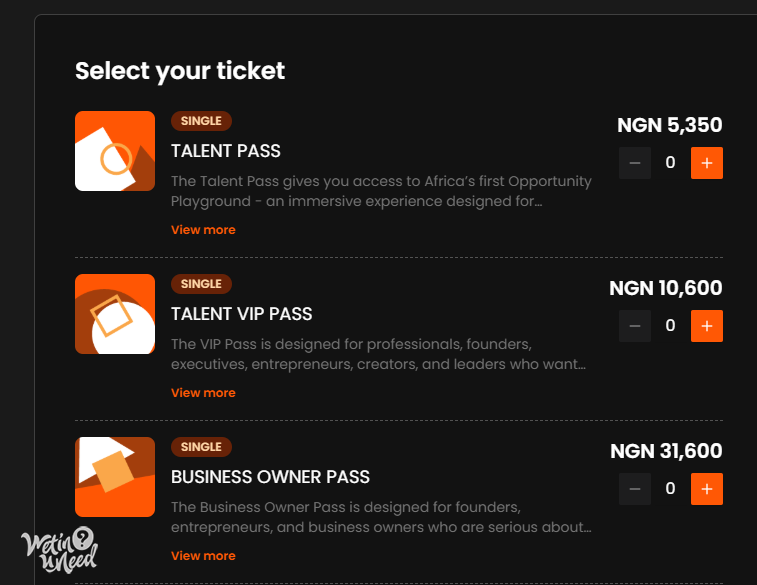The height and width of the screenshot is (585, 757).
Task: Click the TALENT VIP PASS heading
Action: pyautogui.click(x=241, y=314)
